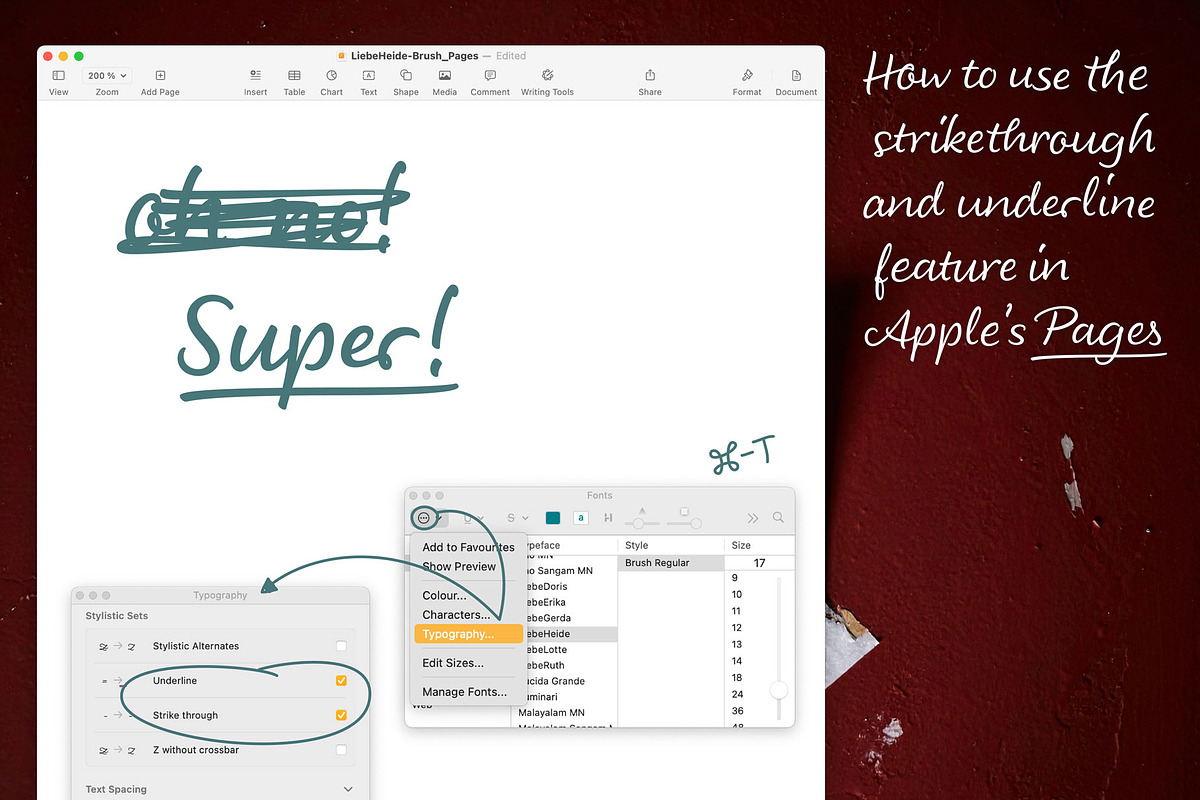The height and width of the screenshot is (800, 1200).
Task: Click the search icon in Fonts window
Action: click(x=778, y=518)
